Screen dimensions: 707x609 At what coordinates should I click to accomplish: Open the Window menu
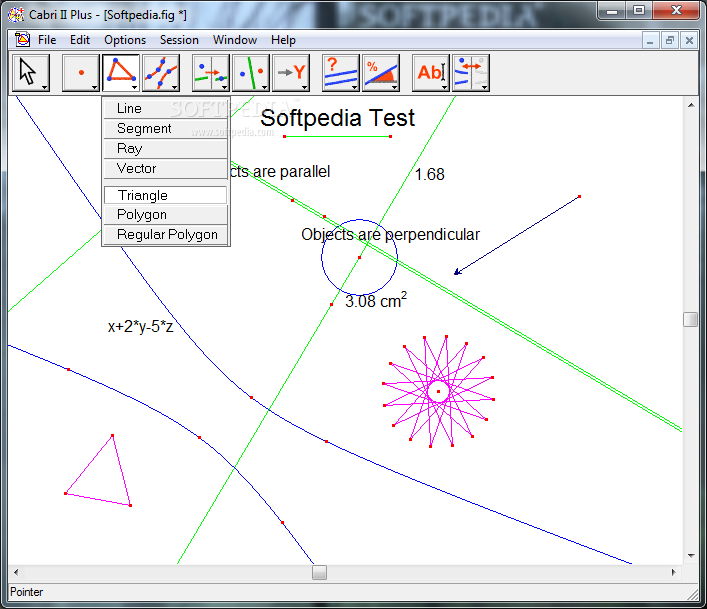point(235,40)
